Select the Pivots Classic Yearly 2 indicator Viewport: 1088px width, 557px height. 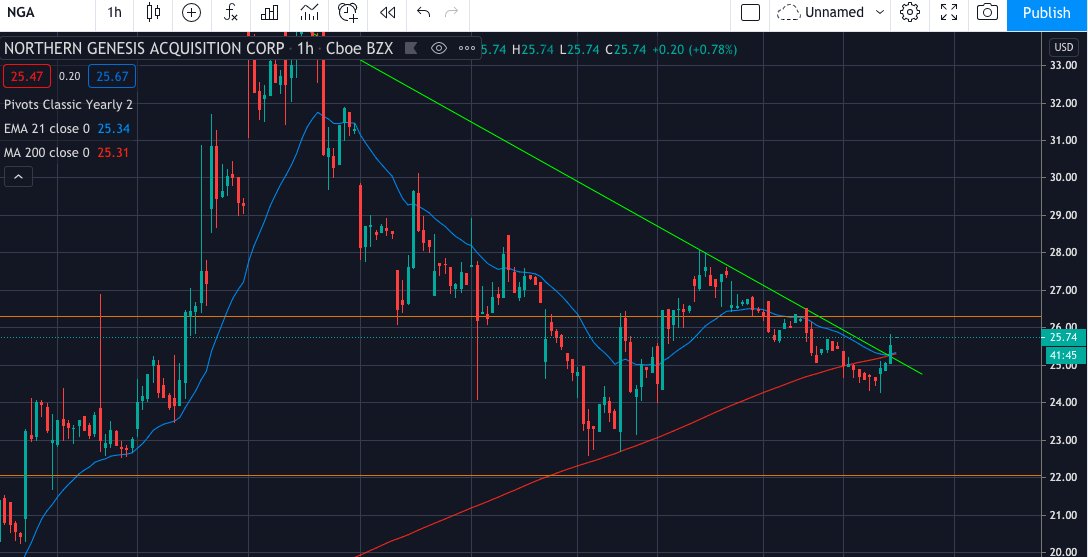(x=68, y=105)
